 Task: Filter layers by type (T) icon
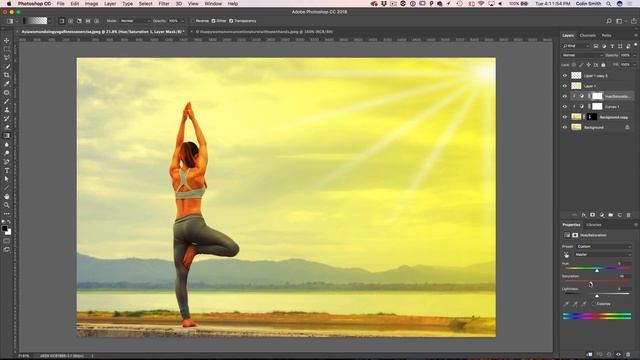tap(612, 46)
